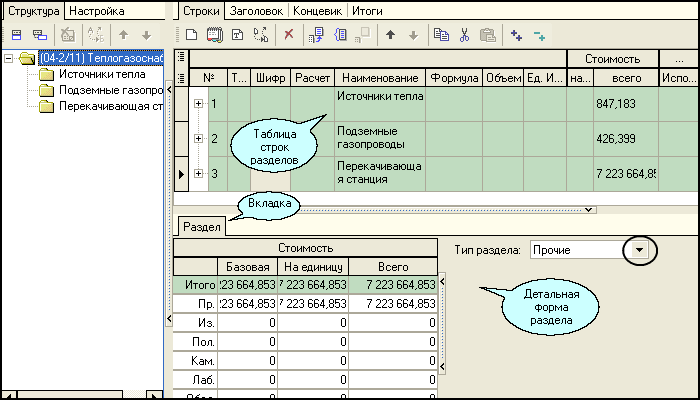Click the Copy icon in rows toolbar
Image resolution: width=700 pixels, height=400 pixels.
(442, 35)
